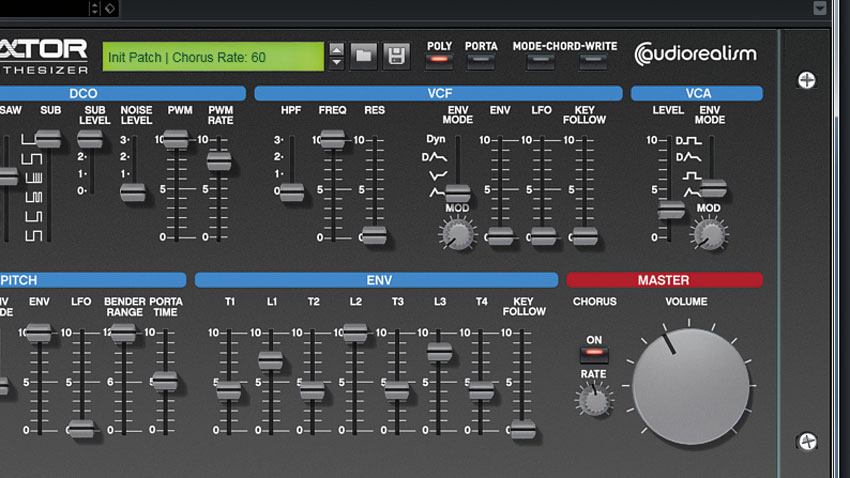Click the SUB LEVEL slider handle

[90, 139]
